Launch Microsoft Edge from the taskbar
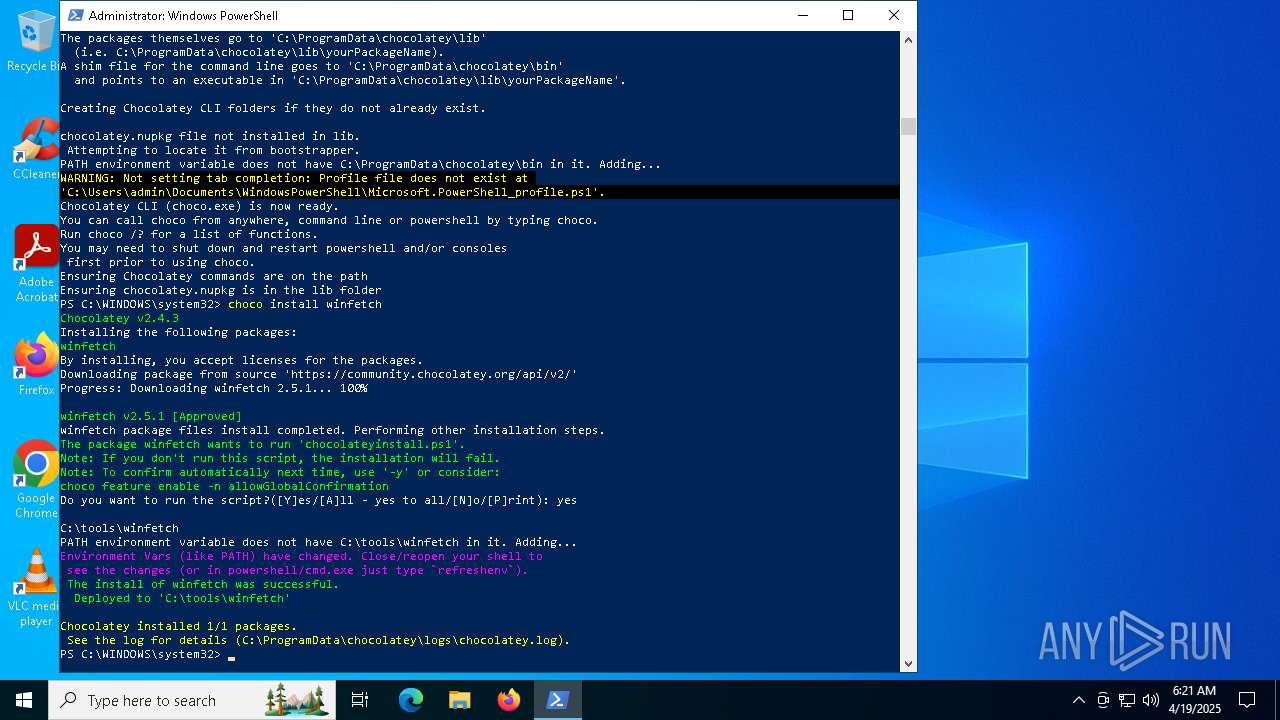This screenshot has width=1280, height=720. [x=411, y=700]
